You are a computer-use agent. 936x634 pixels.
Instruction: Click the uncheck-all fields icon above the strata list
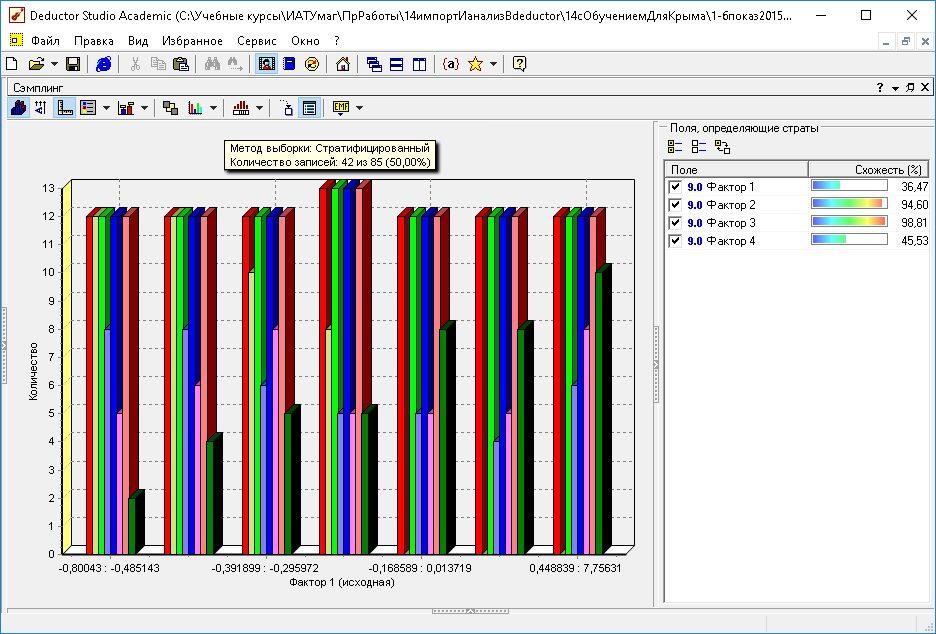click(698, 147)
